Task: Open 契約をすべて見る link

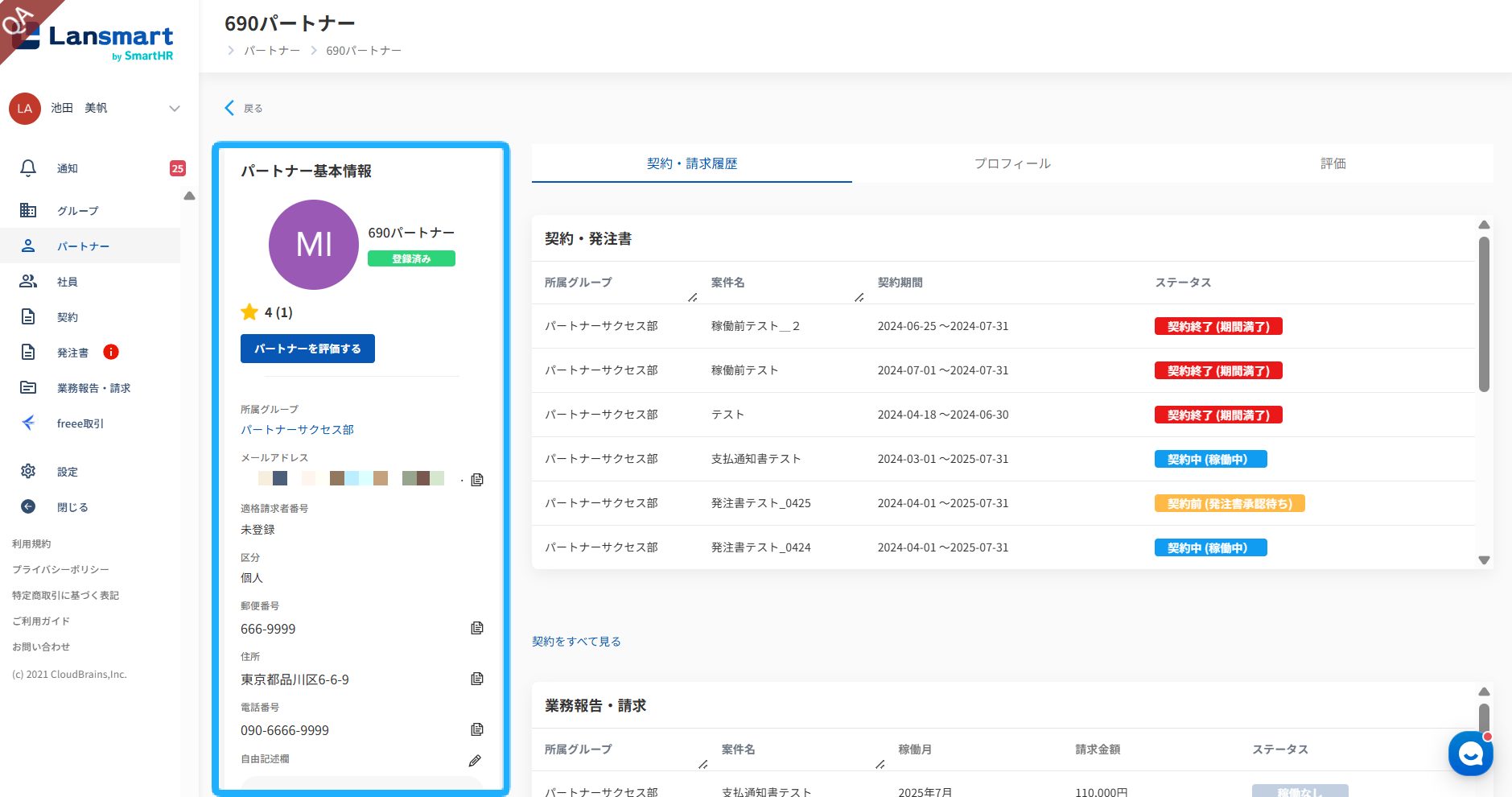Action: [576, 642]
